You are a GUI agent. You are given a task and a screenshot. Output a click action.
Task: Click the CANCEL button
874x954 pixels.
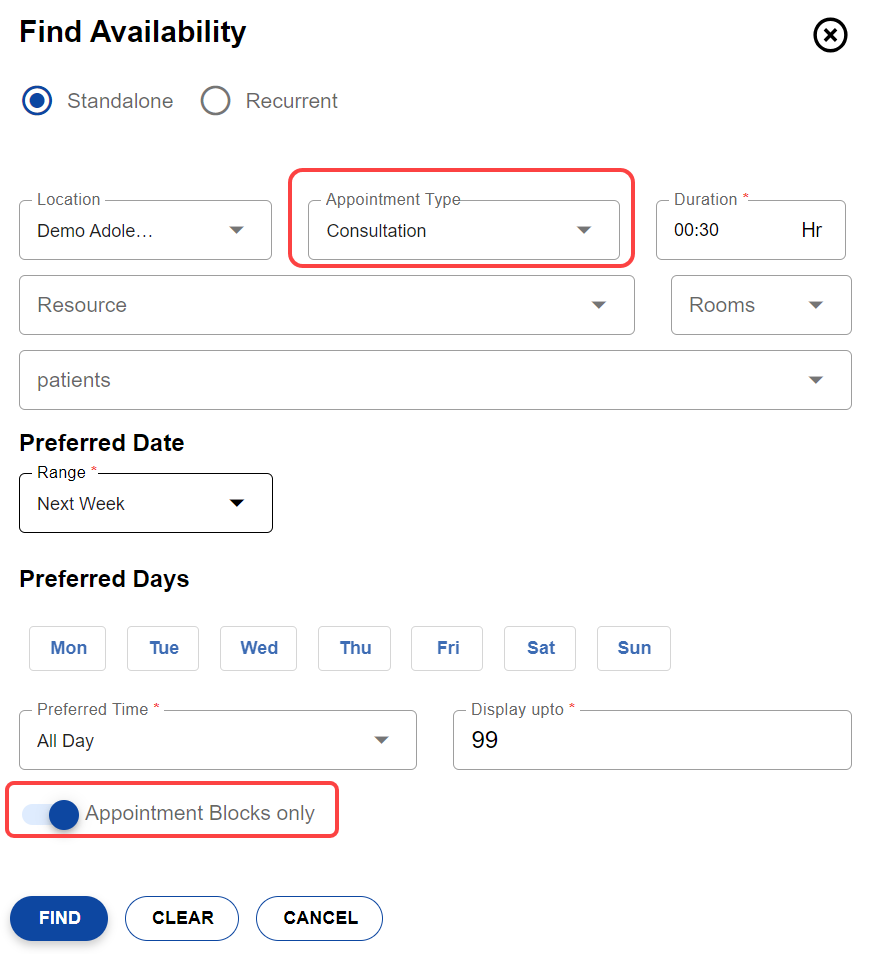click(319, 918)
